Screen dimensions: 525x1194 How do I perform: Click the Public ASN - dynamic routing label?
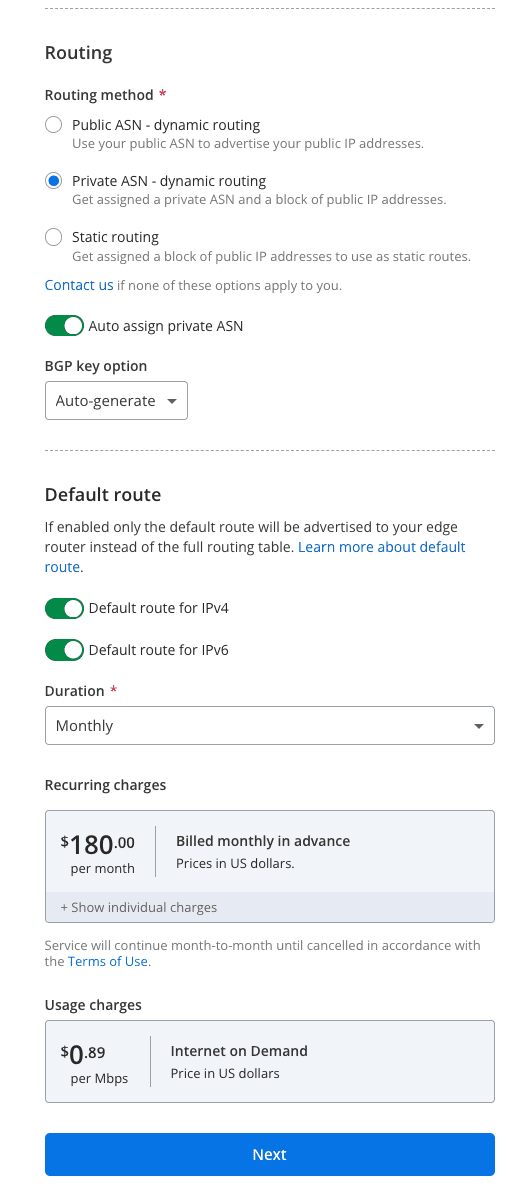[166, 125]
